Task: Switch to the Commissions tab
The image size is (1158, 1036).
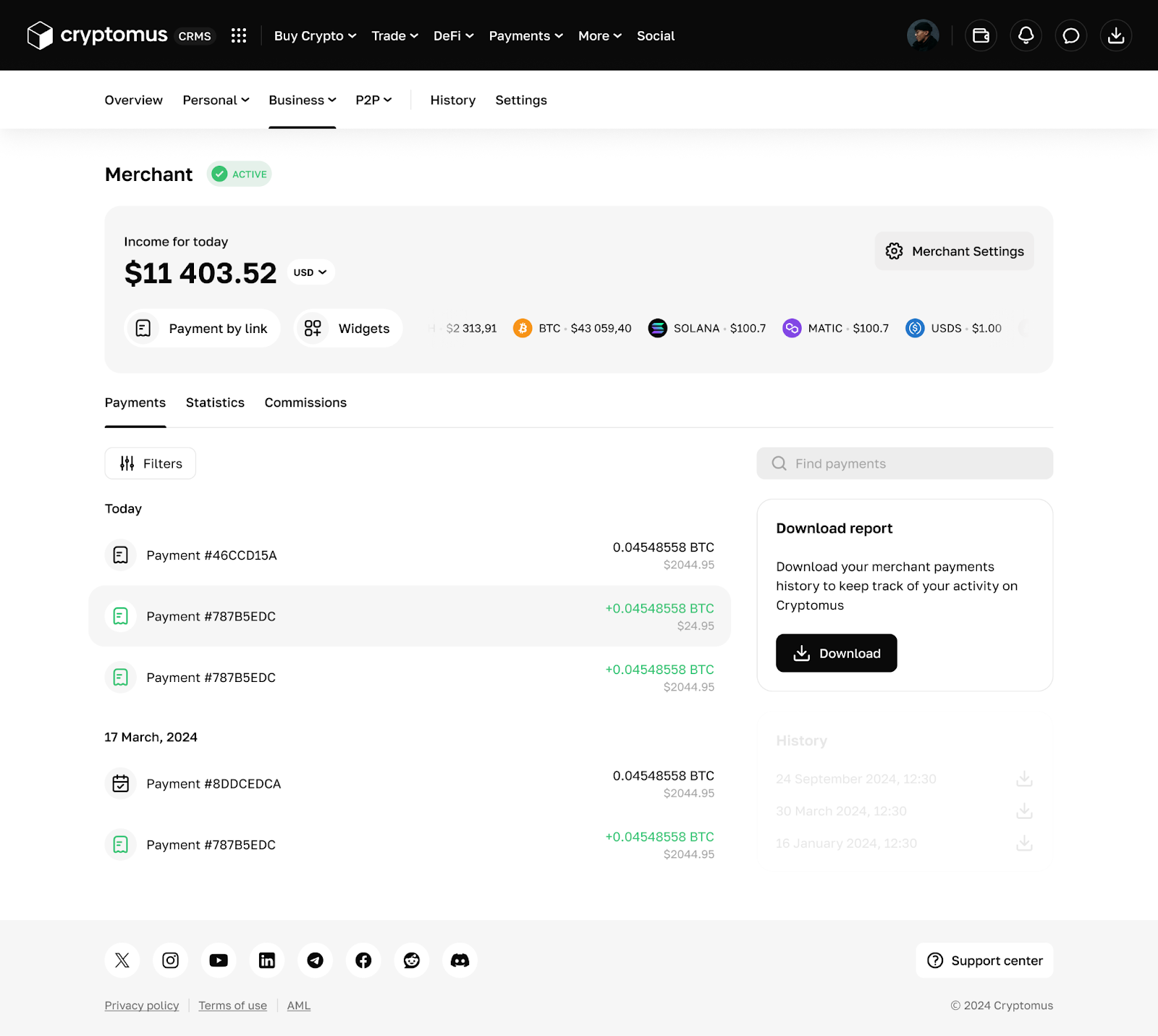Action: 305,403
